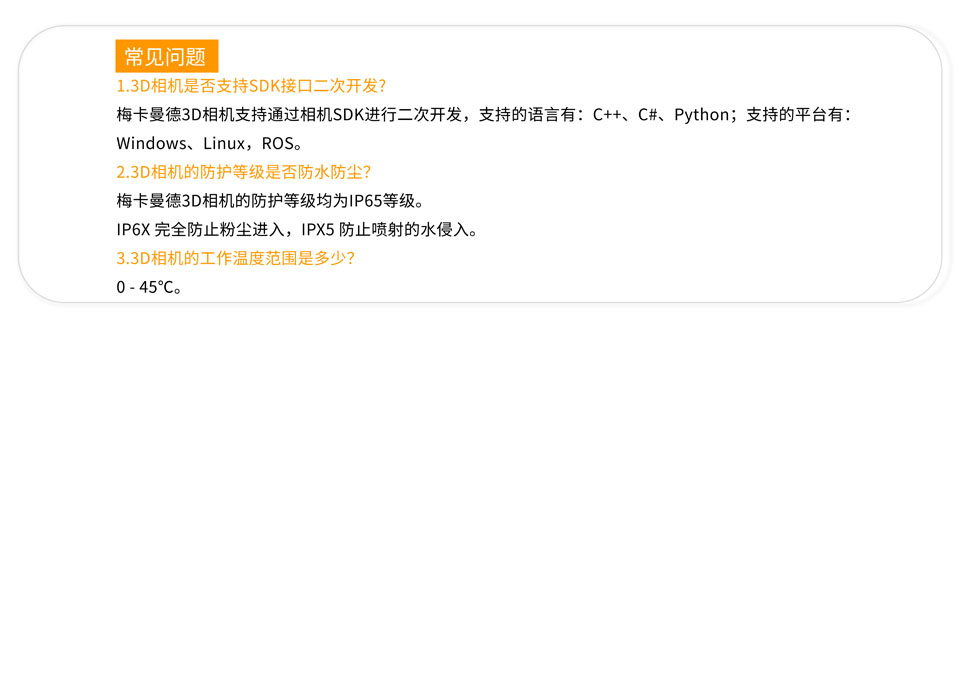Viewport: 960px width, 679px height.
Task: Click "Linux" in the platform list
Action: [224, 144]
